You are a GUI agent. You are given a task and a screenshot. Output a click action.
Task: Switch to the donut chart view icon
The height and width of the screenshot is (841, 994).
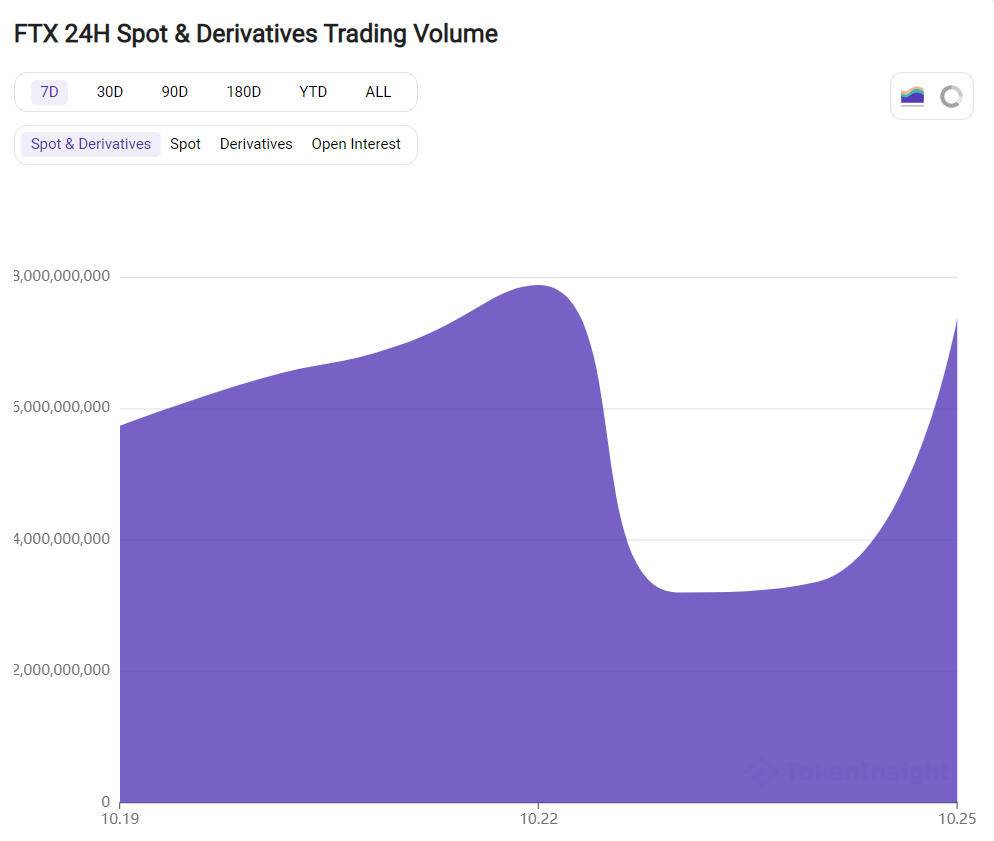click(x=951, y=96)
